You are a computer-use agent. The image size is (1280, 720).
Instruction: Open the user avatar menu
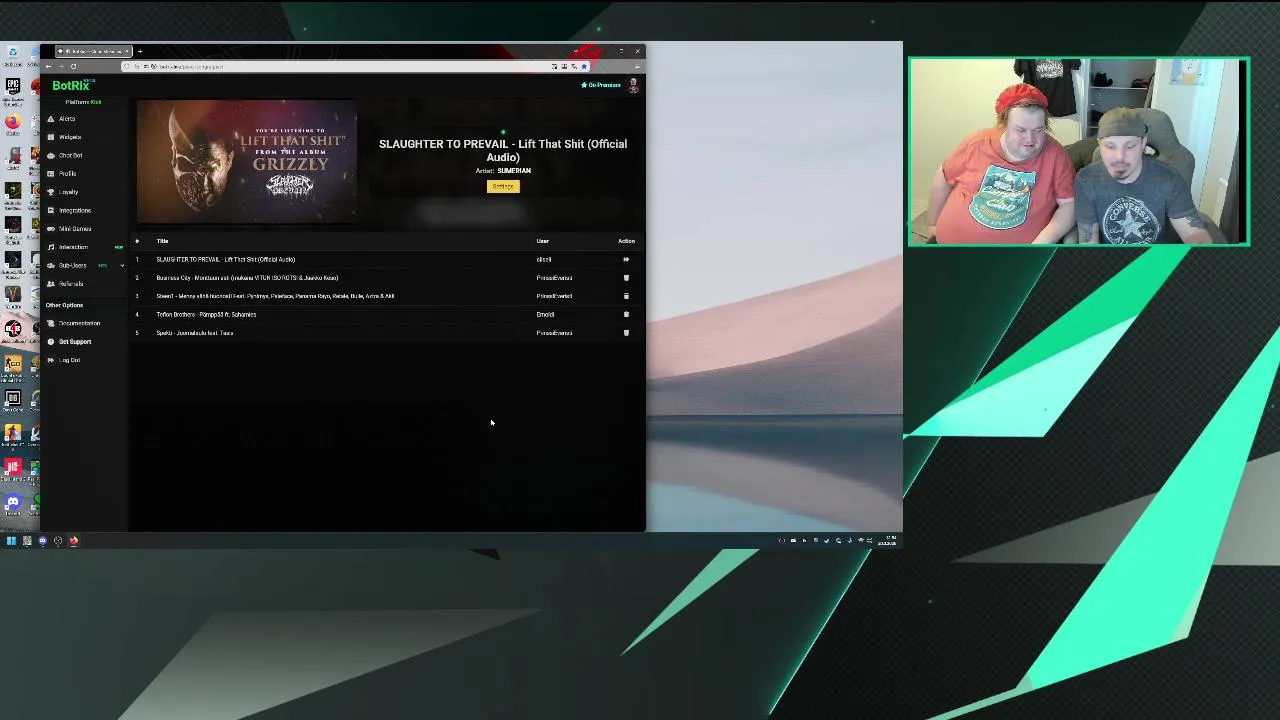(x=633, y=85)
